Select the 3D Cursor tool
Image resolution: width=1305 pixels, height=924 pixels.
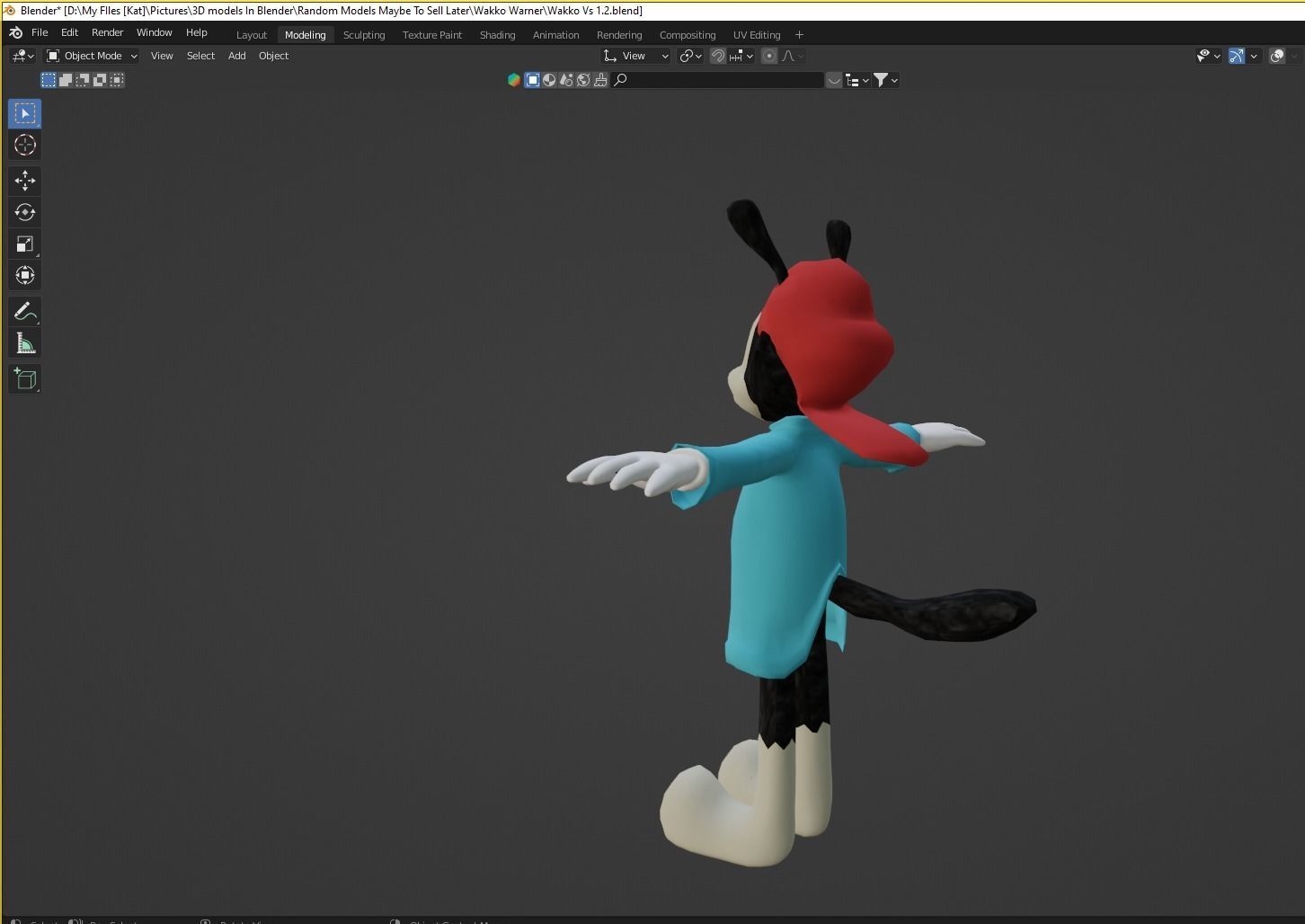pyautogui.click(x=25, y=145)
